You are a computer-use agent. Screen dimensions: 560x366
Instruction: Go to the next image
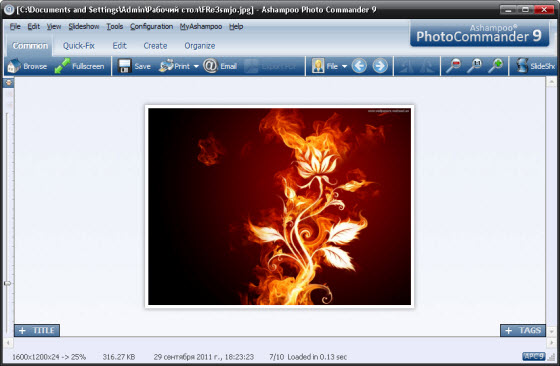[x=380, y=66]
